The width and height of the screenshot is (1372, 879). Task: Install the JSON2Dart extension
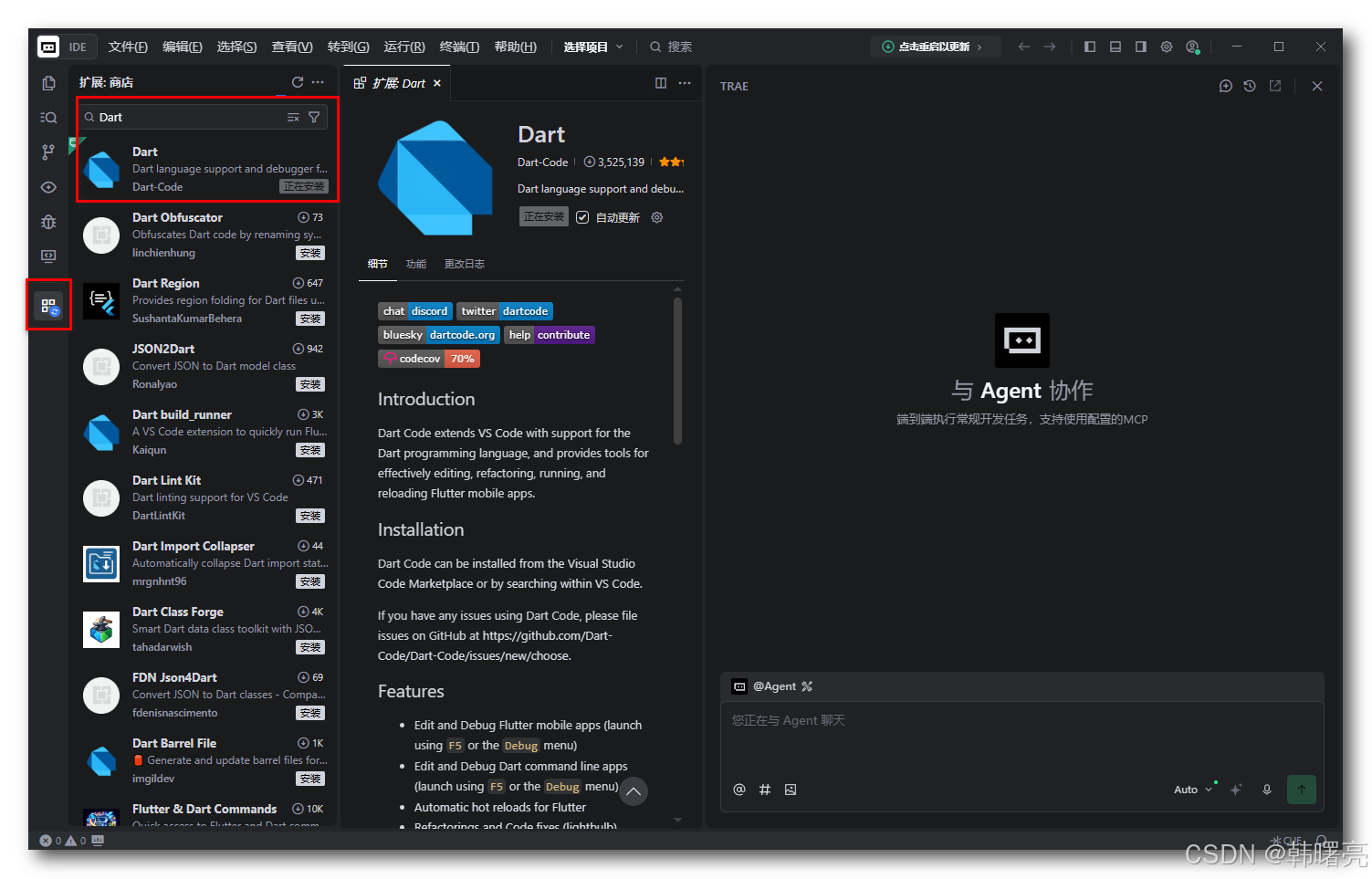point(310,384)
